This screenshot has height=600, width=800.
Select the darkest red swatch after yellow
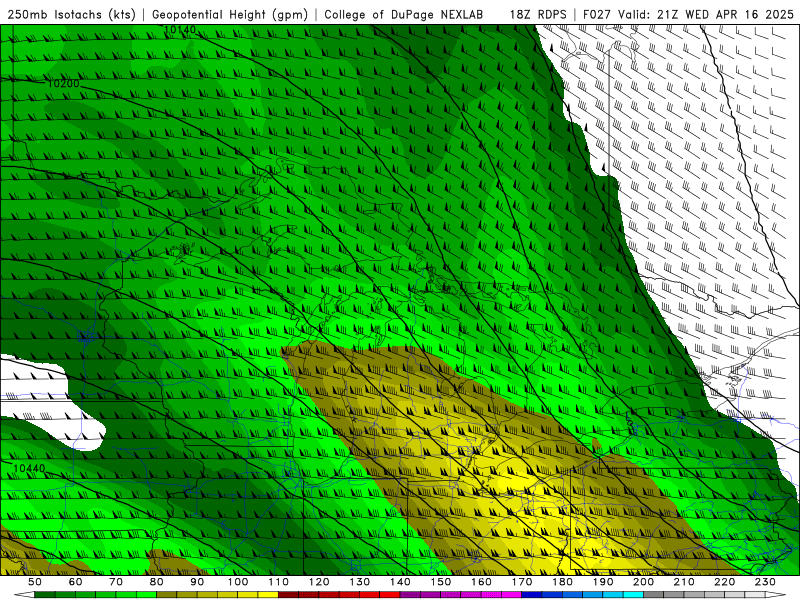pyautogui.click(x=288, y=594)
